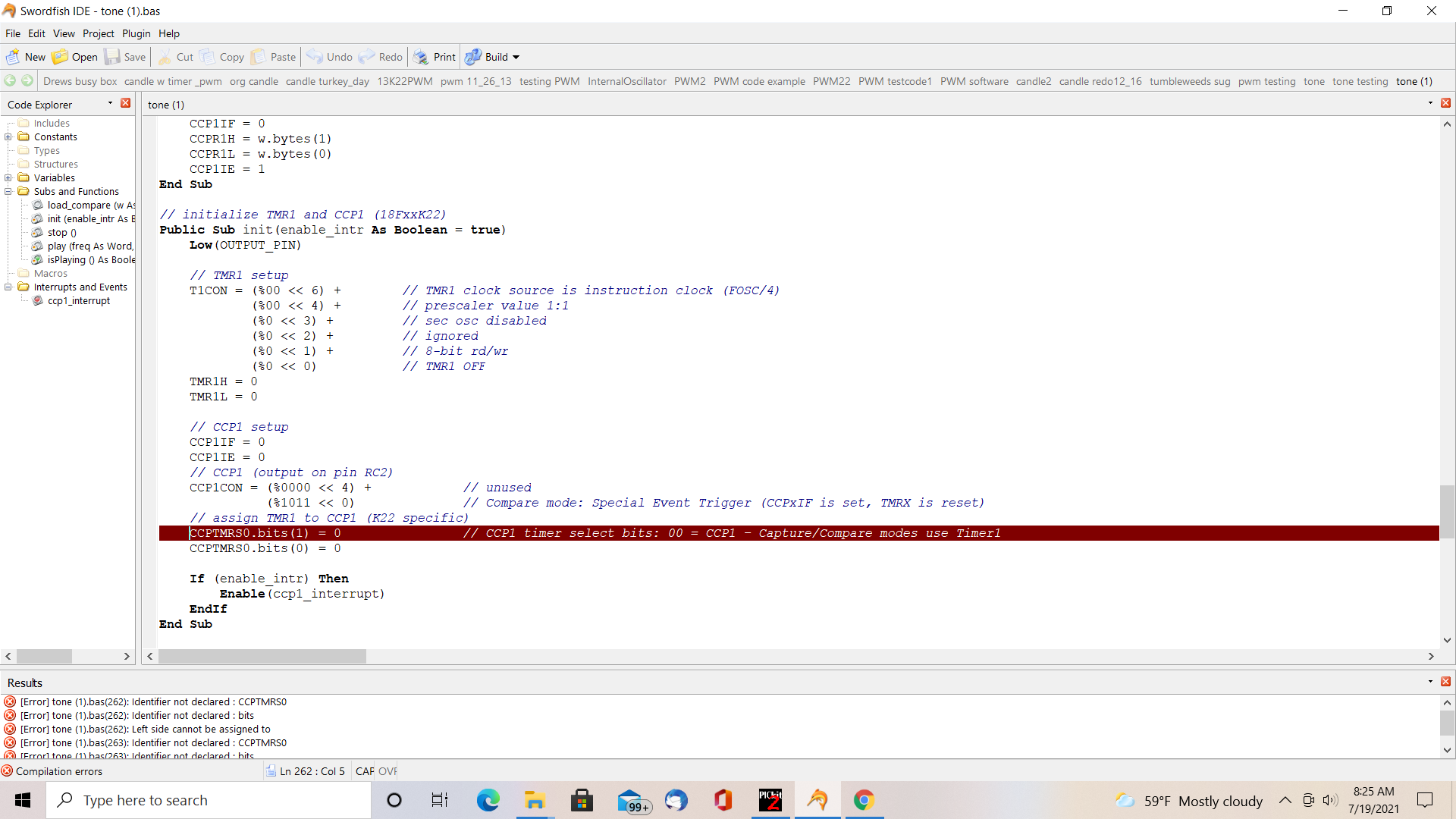Image resolution: width=1456 pixels, height=819 pixels.
Task: Click the New file toolbar icon
Action: [14, 57]
